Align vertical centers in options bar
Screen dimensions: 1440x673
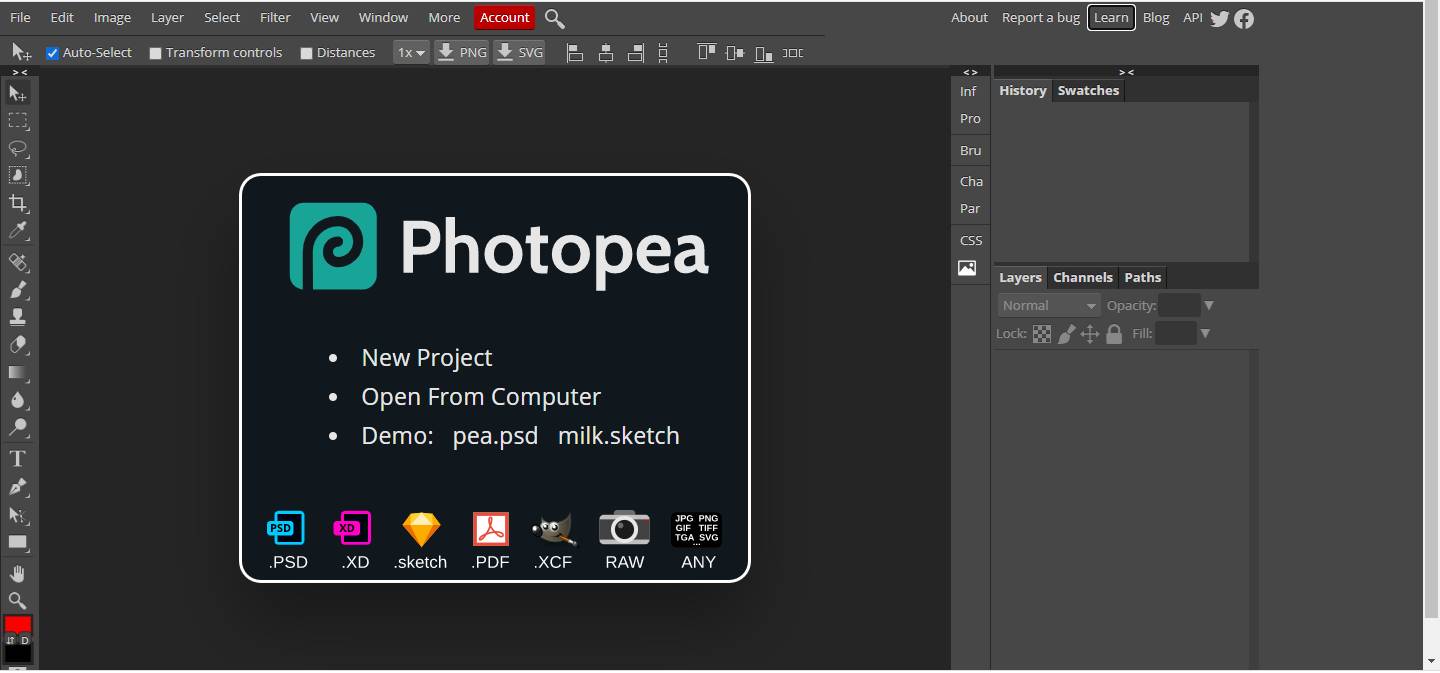click(735, 53)
